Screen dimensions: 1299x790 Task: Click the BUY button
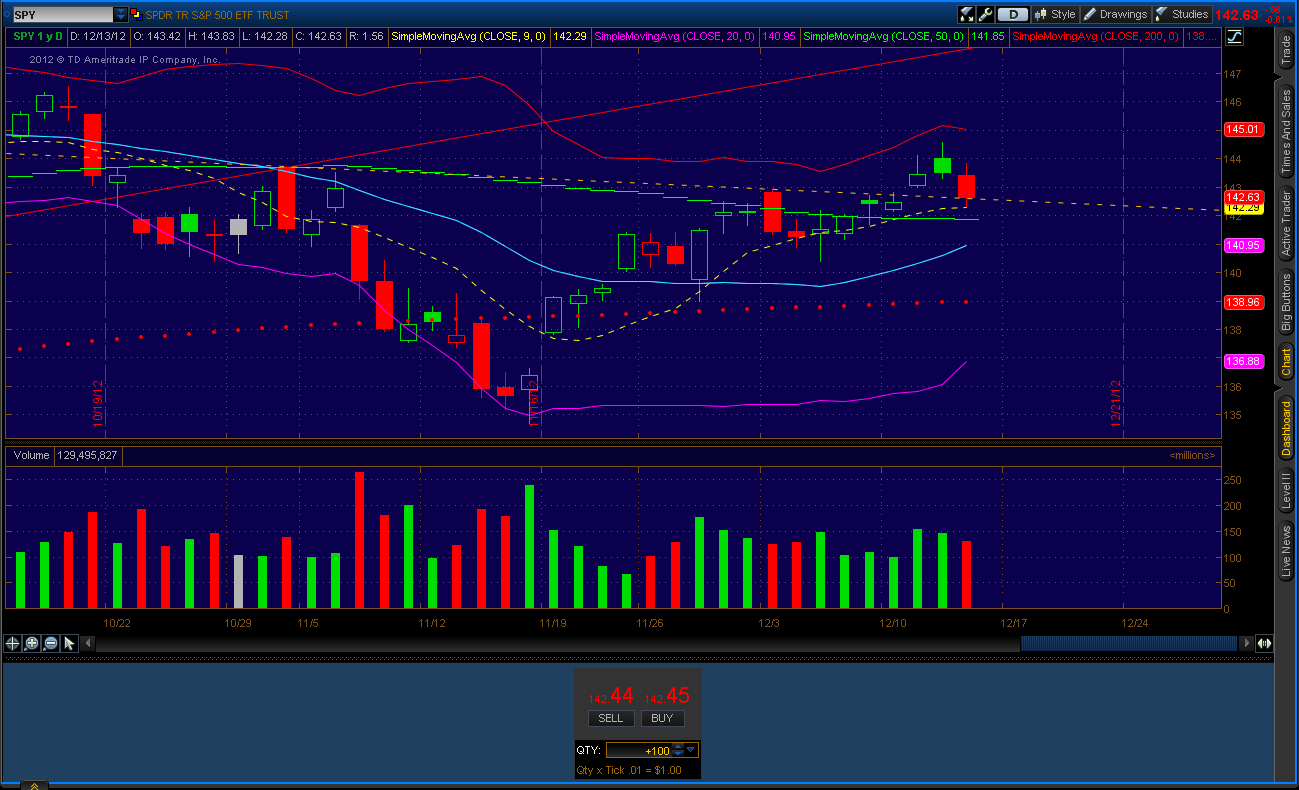662,718
